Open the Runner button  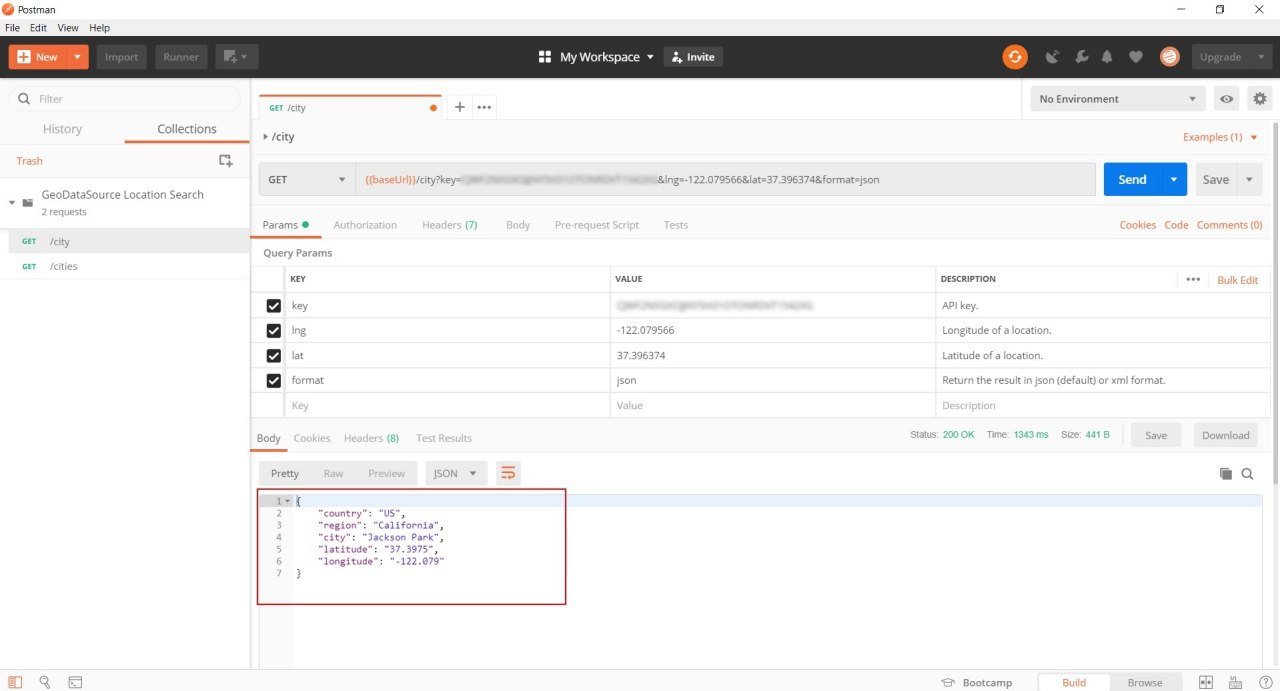pyautogui.click(x=181, y=57)
